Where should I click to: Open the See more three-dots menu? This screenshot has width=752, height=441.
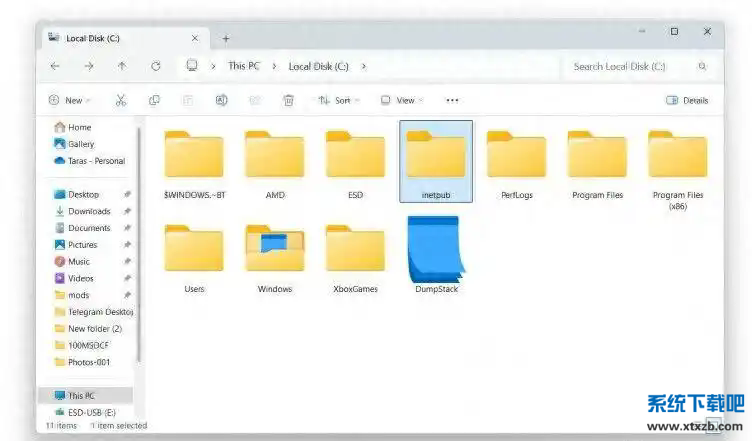(452, 100)
